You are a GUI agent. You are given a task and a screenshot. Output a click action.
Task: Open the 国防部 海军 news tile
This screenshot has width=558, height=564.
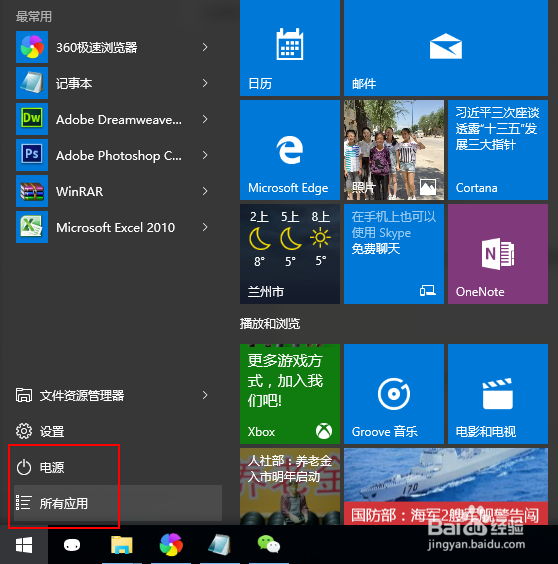pos(446,486)
